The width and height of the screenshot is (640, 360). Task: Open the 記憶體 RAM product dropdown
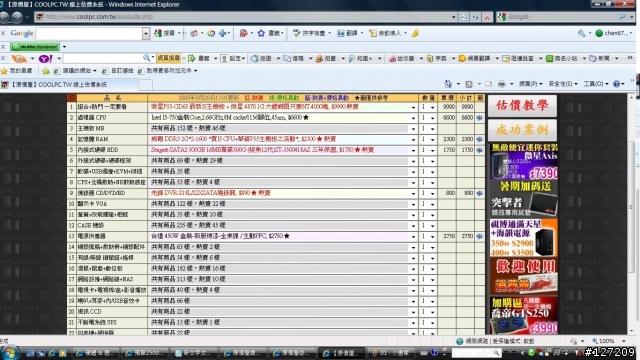(413, 140)
